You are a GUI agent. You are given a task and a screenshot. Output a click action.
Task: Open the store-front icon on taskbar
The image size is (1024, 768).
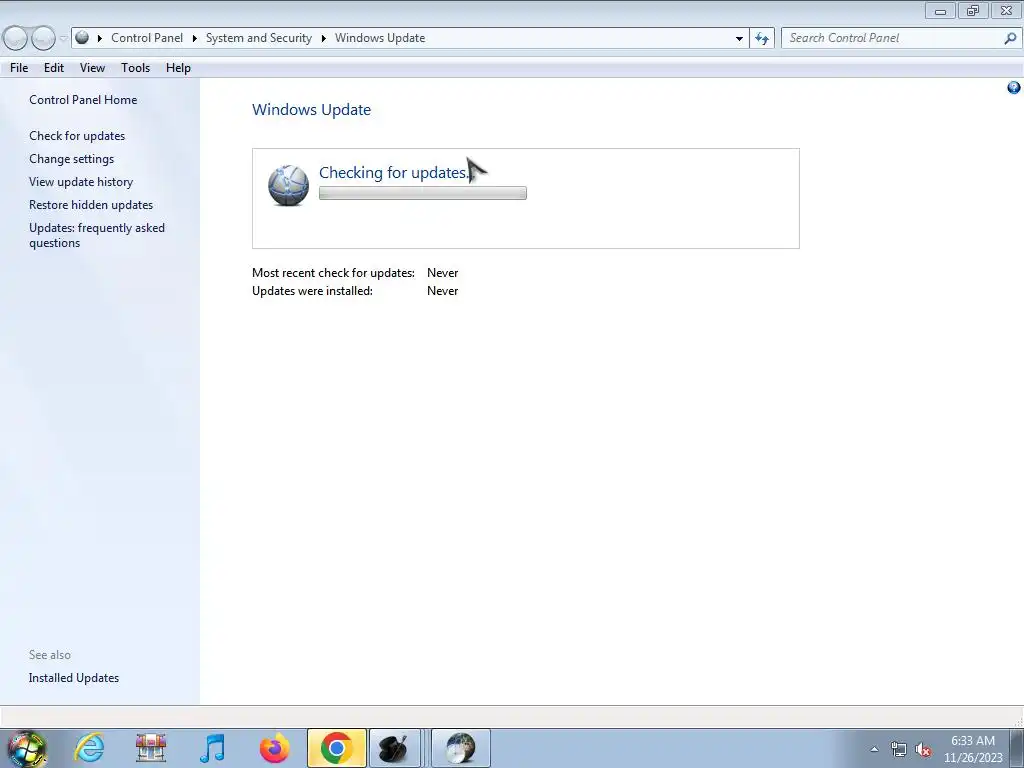151,748
